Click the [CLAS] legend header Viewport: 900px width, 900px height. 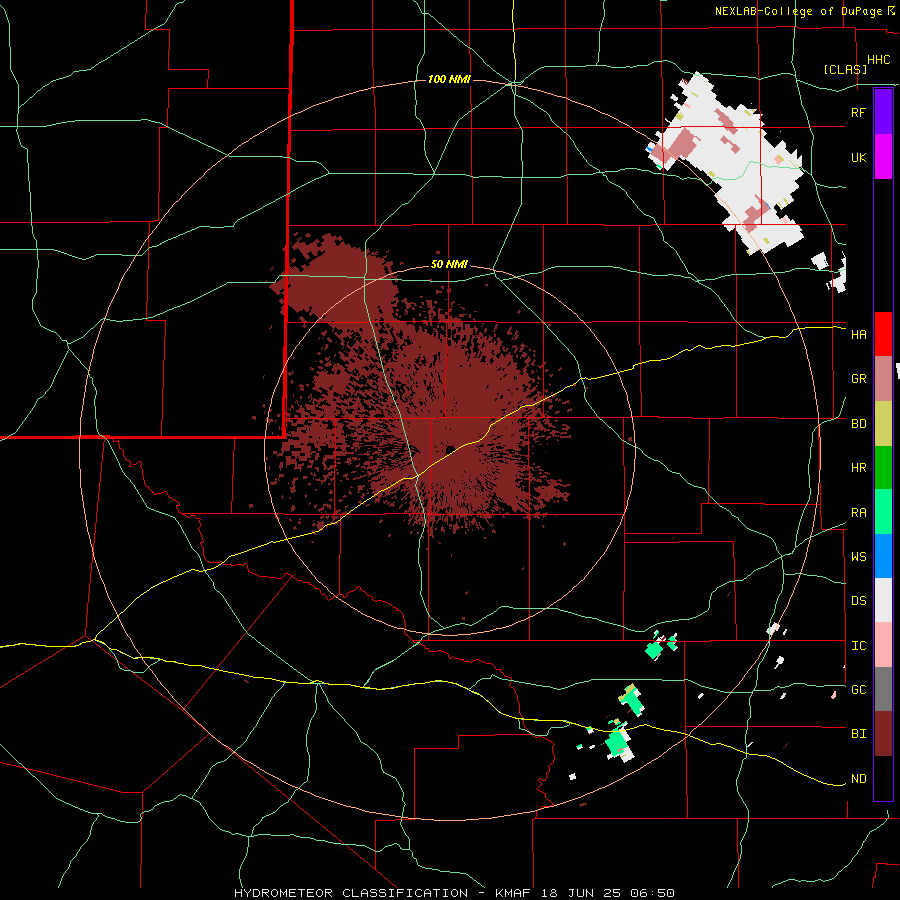pos(845,70)
